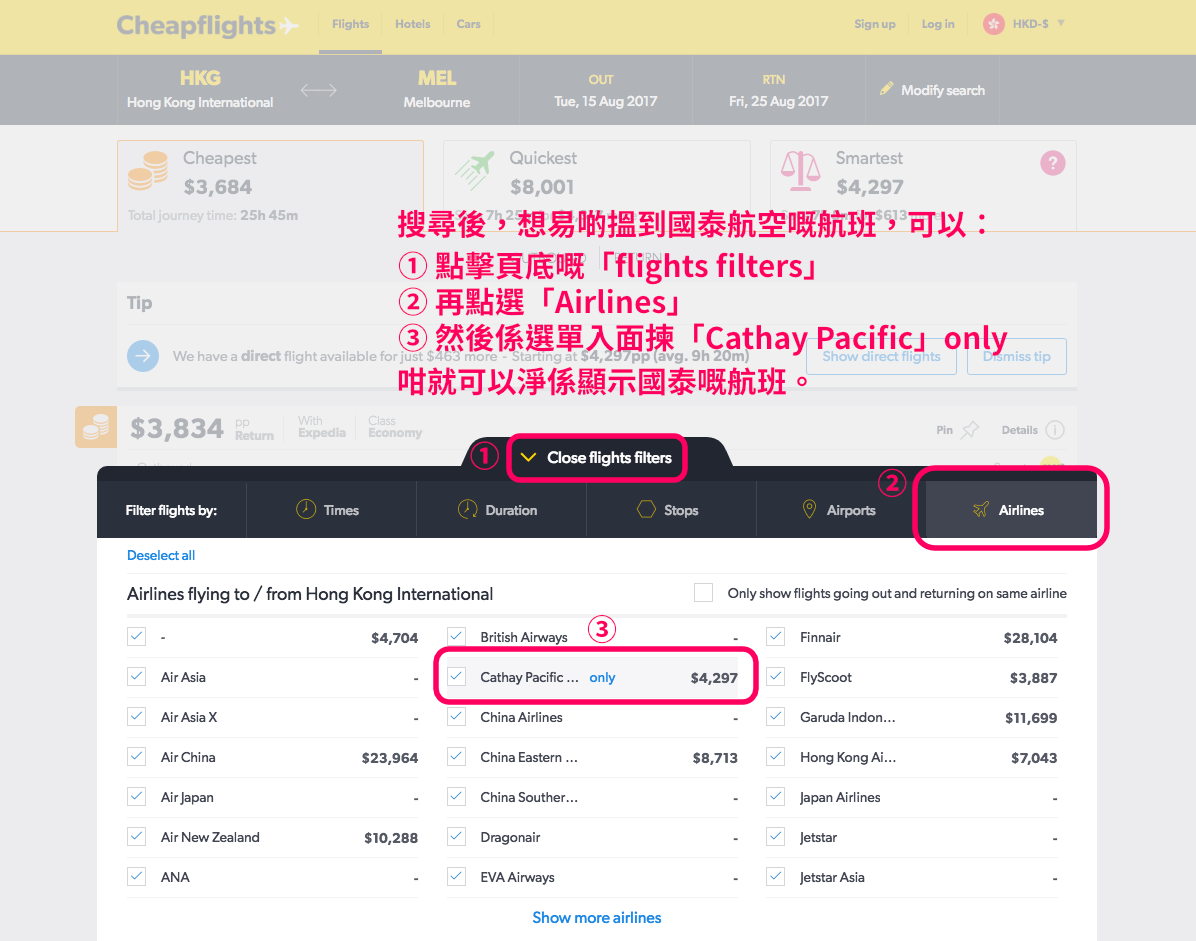The height and width of the screenshot is (941, 1196).
Task: Uncheck the Garuda Indonesia checkbox
Action: click(776, 717)
